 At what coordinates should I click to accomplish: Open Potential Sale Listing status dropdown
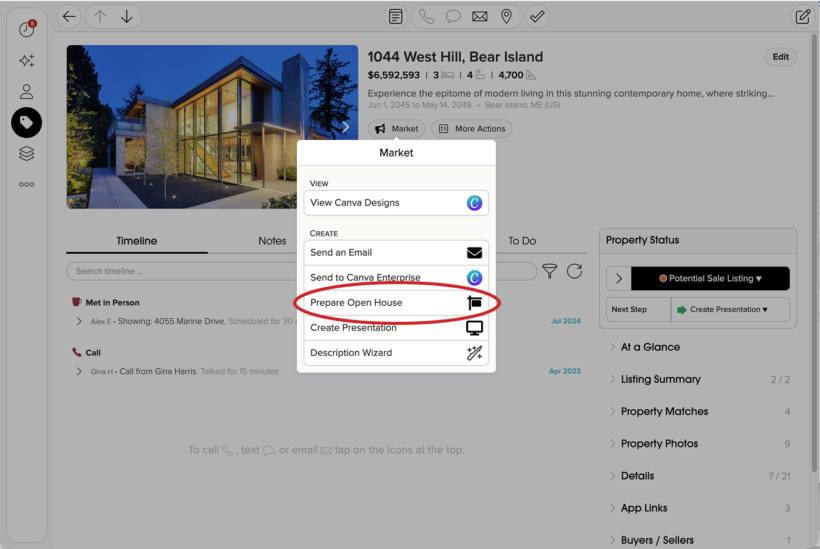[710, 278]
